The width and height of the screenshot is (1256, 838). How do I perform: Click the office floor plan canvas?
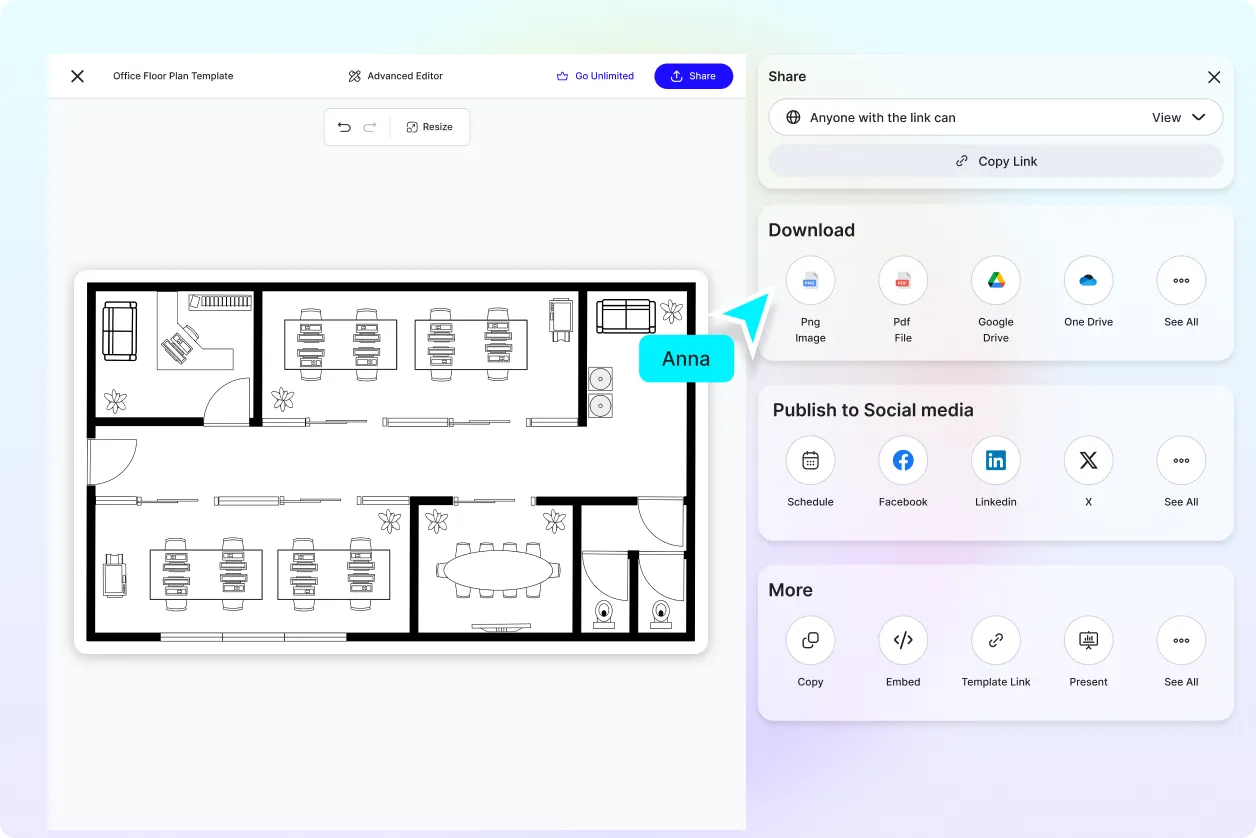391,462
